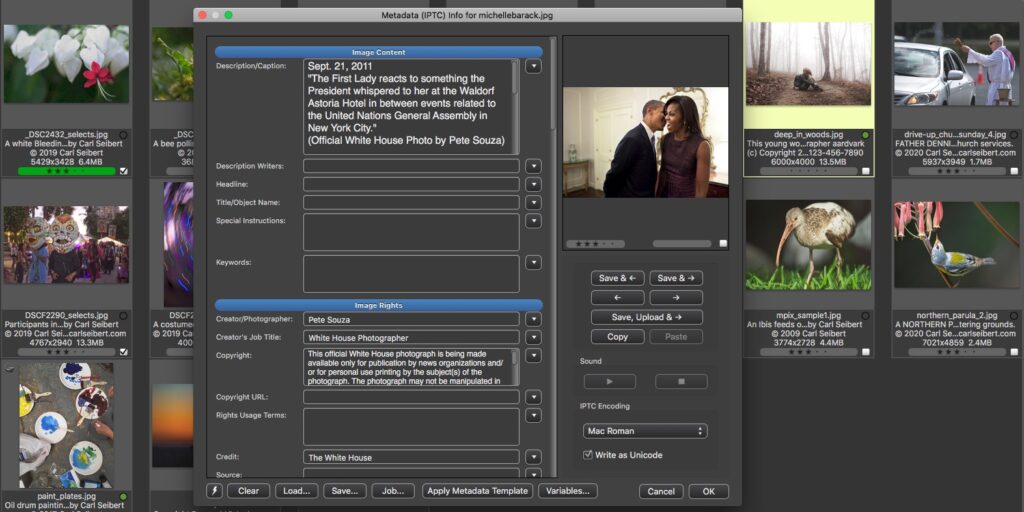
Task: Click the Save... template button
Action: 345,491
